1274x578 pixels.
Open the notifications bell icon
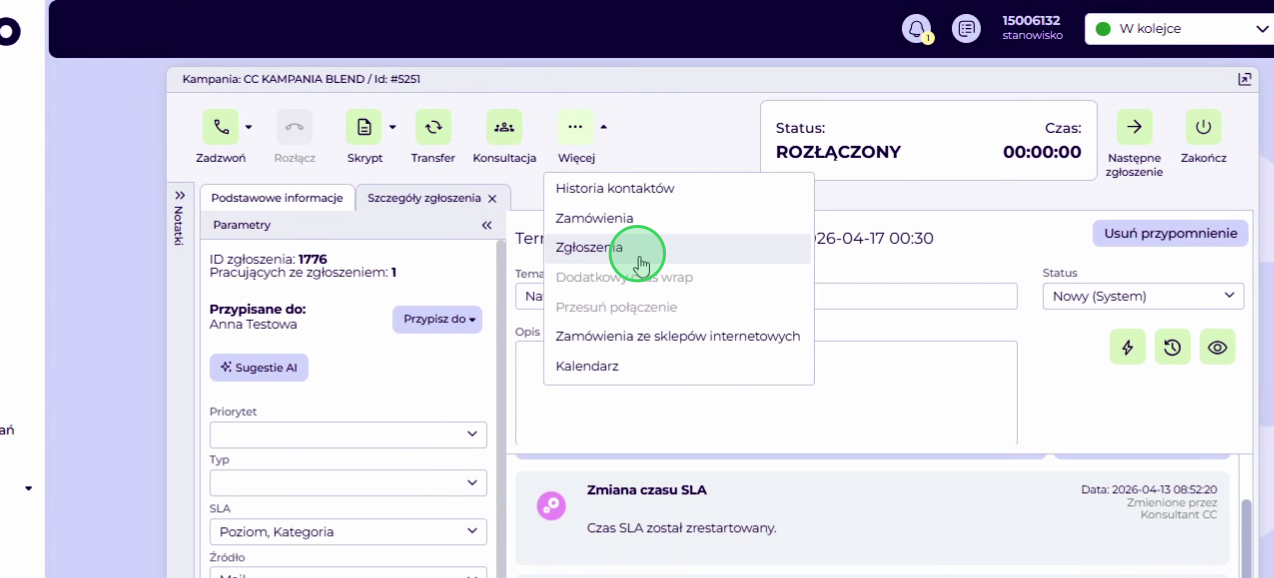(916, 29)
